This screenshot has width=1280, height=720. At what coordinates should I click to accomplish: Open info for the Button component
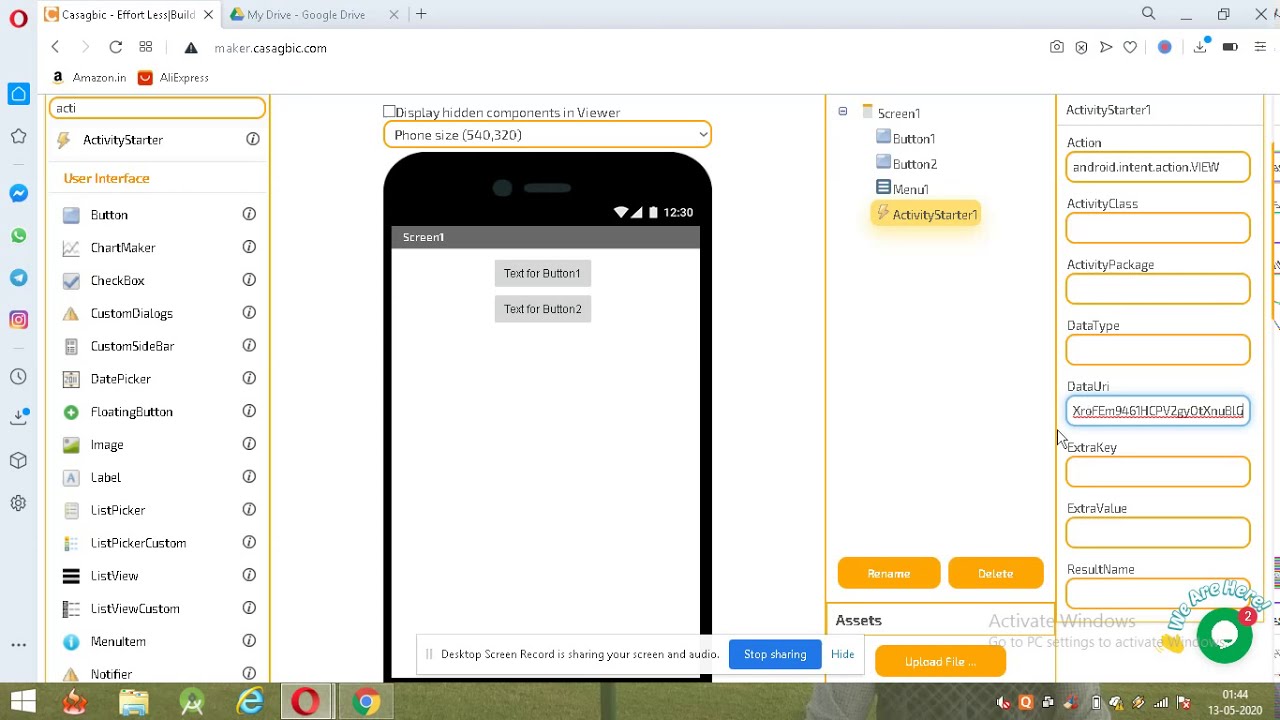(x=249, y=214)
